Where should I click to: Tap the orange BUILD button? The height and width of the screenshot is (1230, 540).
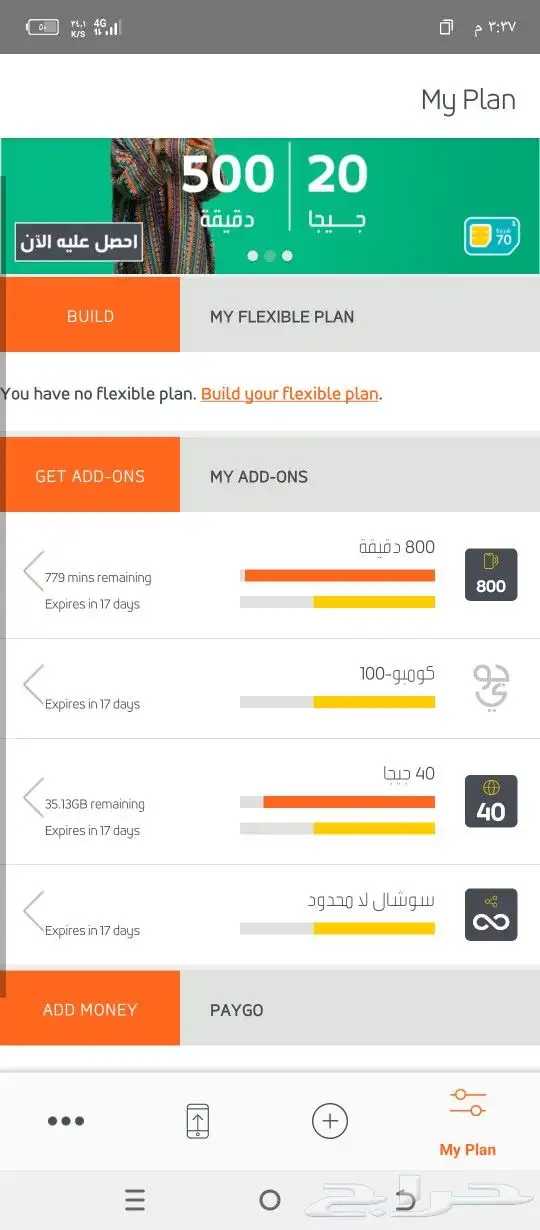pos(90,316)
